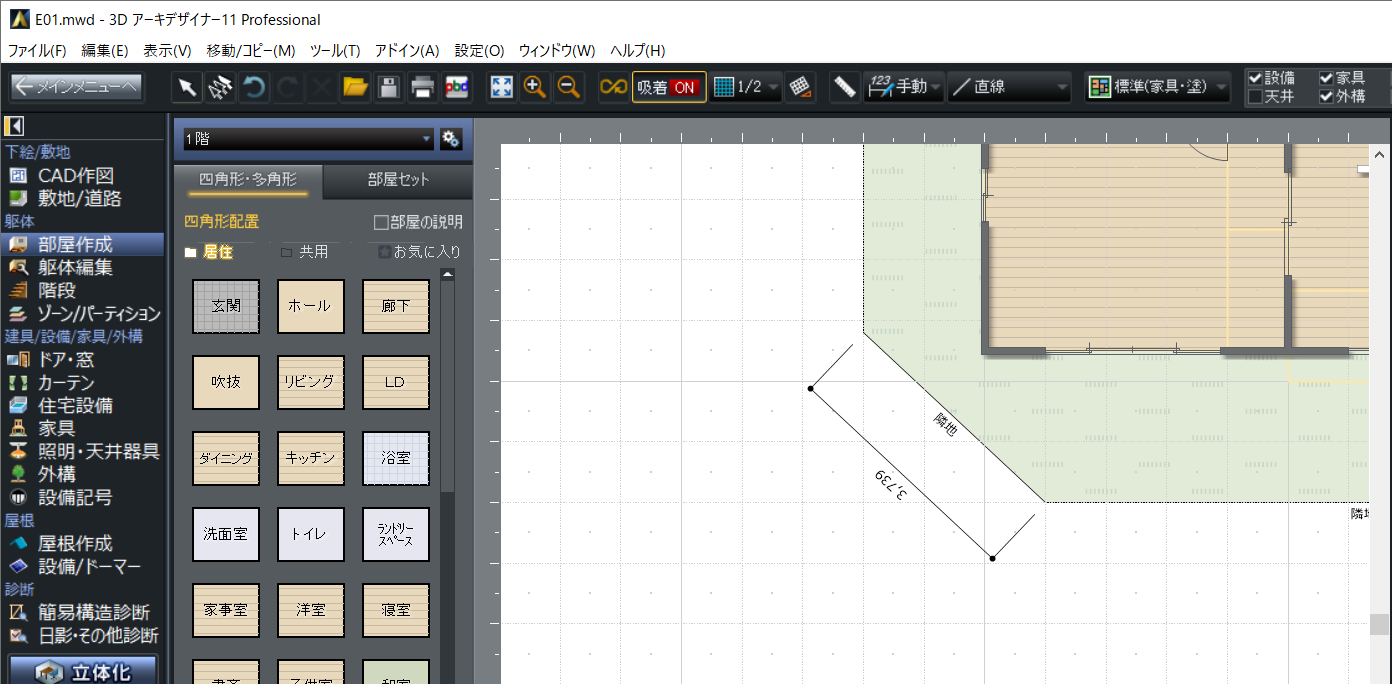Open the 1階 floor dropdown
This screenshot has height=684, width=1392.
[308, 139]
